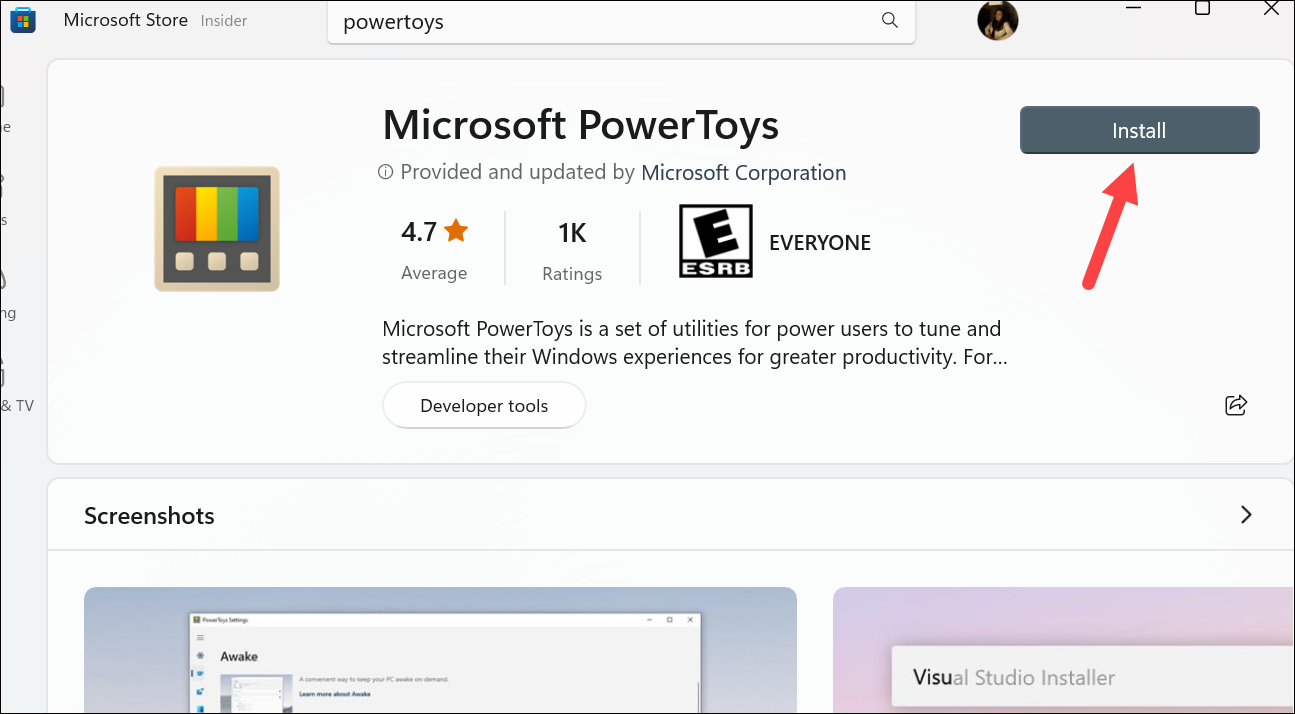Select Movies & TV in the sidebar

(16, 405)
